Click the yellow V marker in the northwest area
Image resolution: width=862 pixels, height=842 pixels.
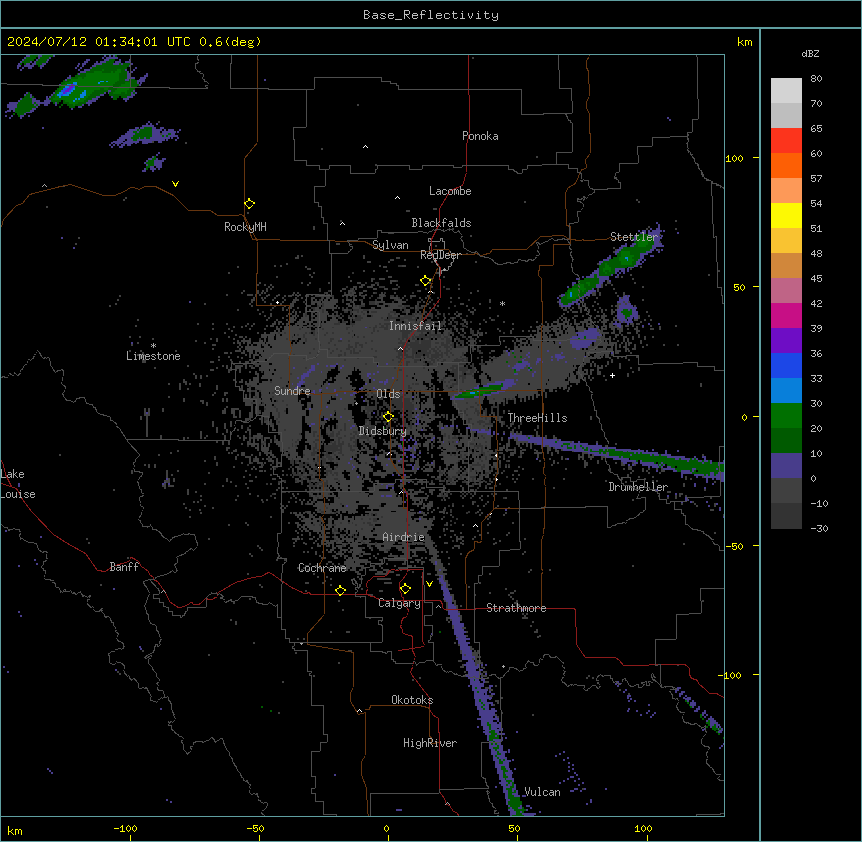(175, 184)
